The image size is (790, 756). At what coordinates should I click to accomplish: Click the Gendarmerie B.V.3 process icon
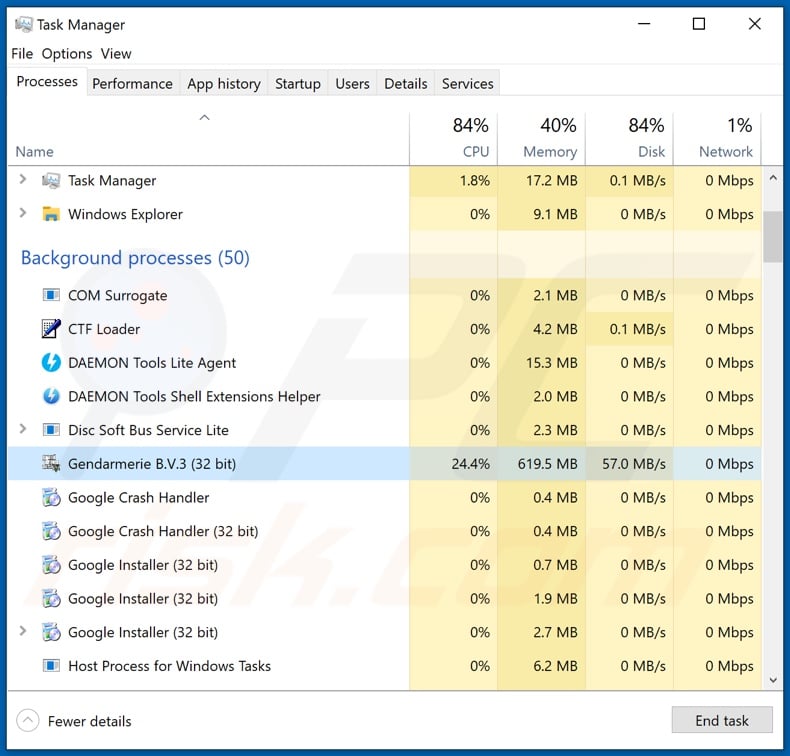tap(51, 463)
